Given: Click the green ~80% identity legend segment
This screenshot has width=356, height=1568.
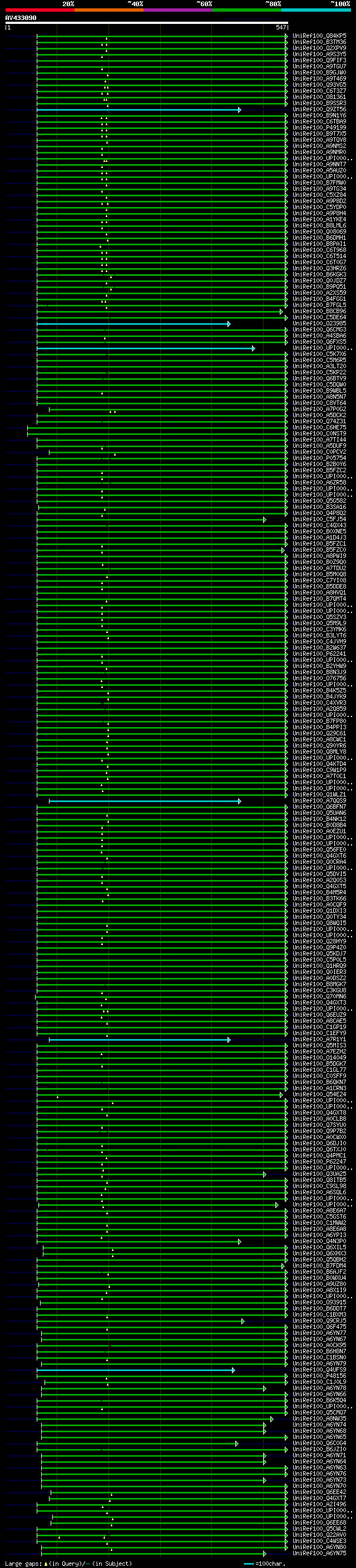Looking at the screenshot, I should 247,10.
